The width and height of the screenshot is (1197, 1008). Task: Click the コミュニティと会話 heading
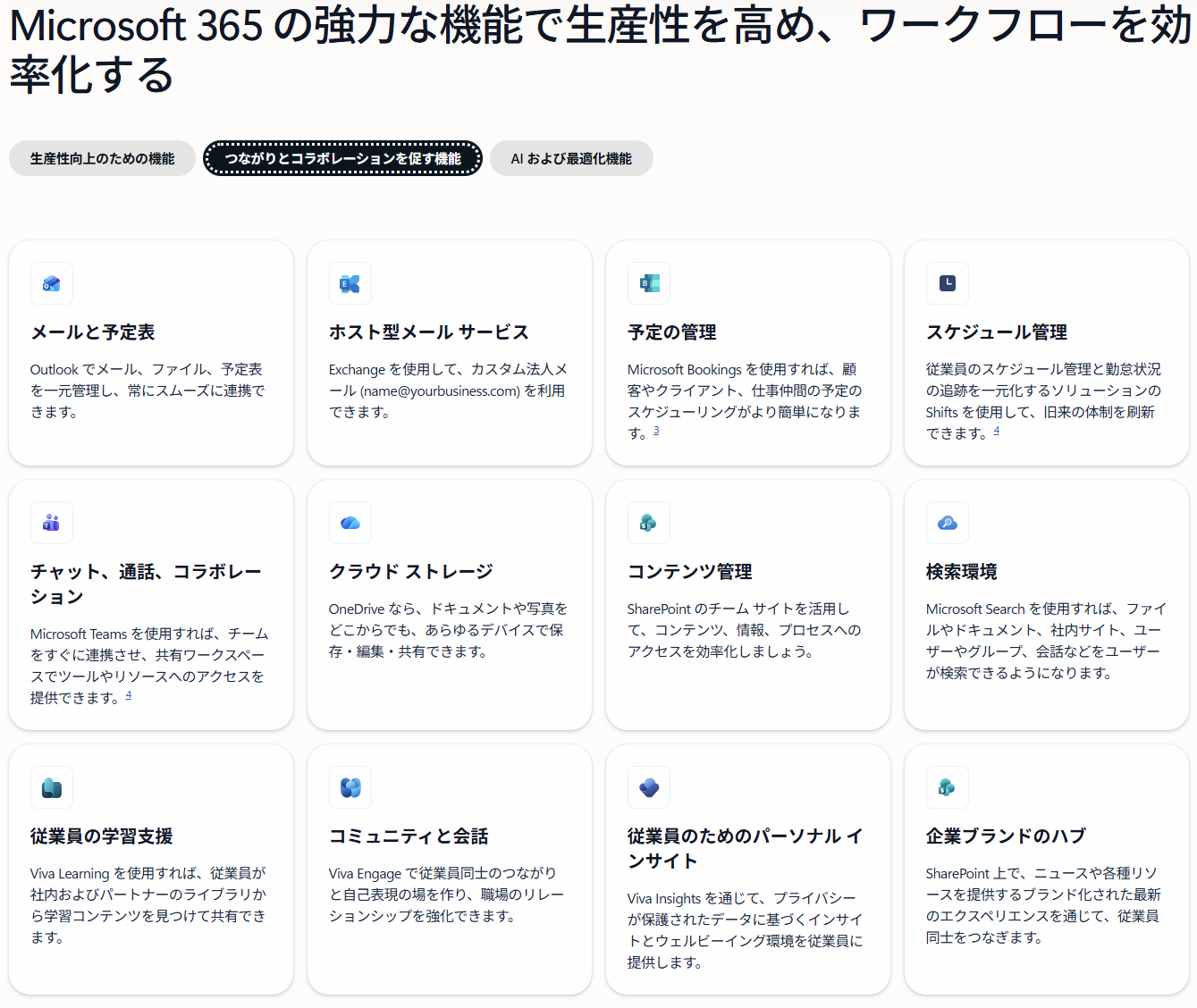tap(409, 836)
